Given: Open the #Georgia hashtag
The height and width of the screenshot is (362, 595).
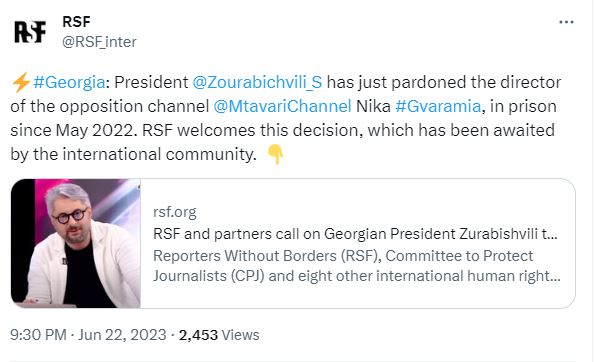Looking at the screenshot, I should [x=69, y=82].
